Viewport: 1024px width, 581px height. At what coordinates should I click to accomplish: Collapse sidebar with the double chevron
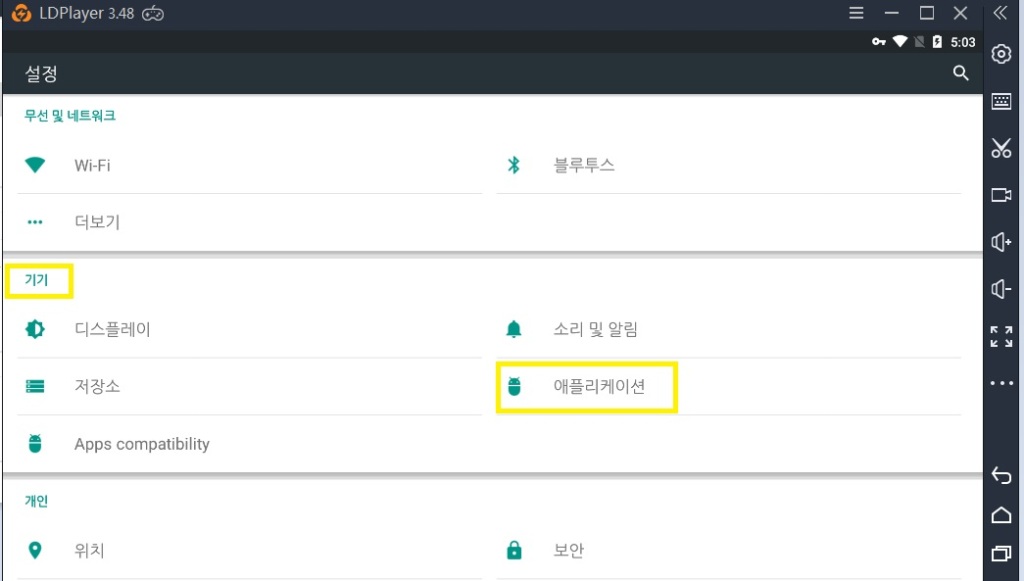[x=1000, y=13]
